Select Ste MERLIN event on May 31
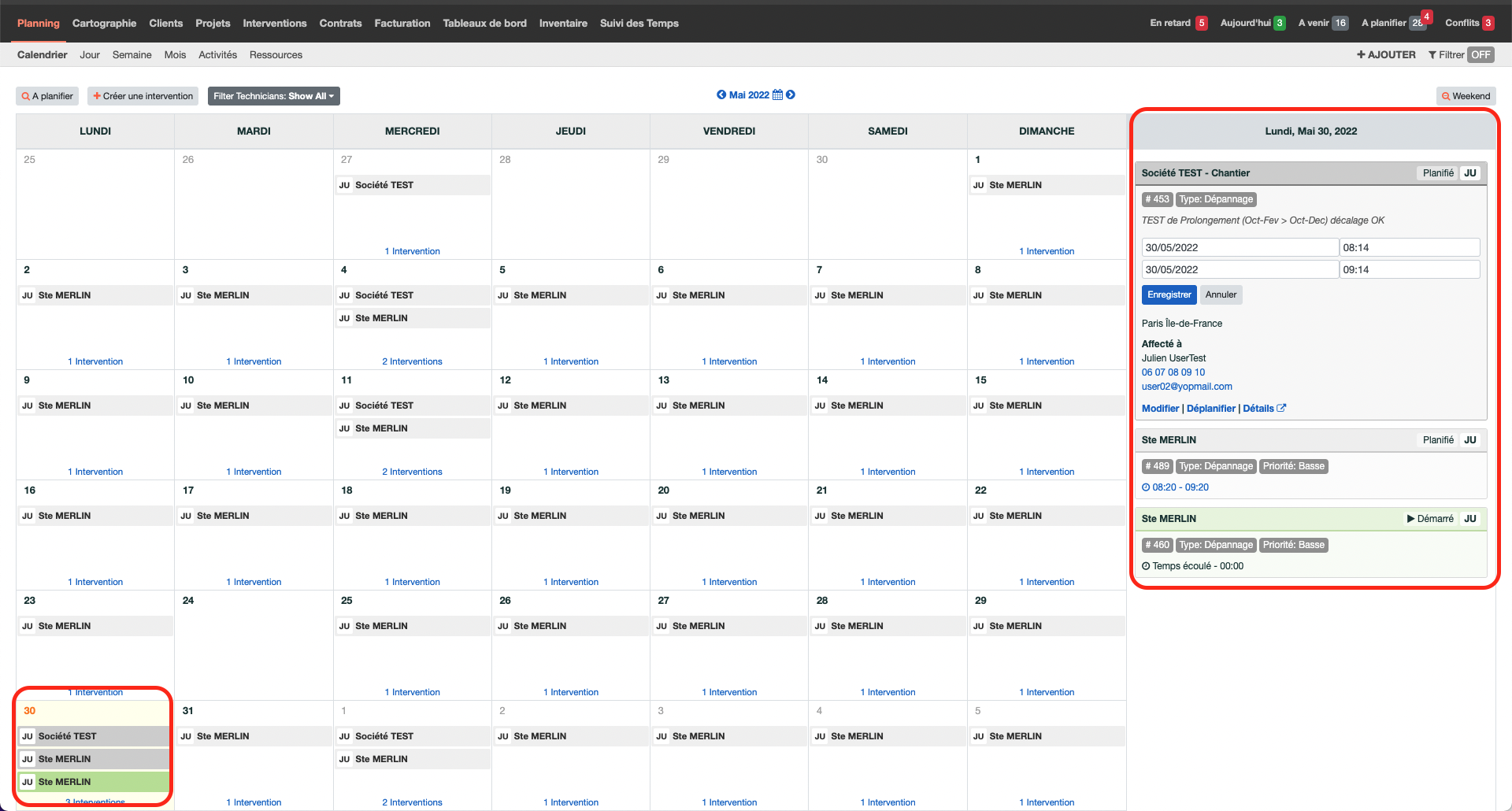This screenshot has height=811, width=1512. (254, 736)
